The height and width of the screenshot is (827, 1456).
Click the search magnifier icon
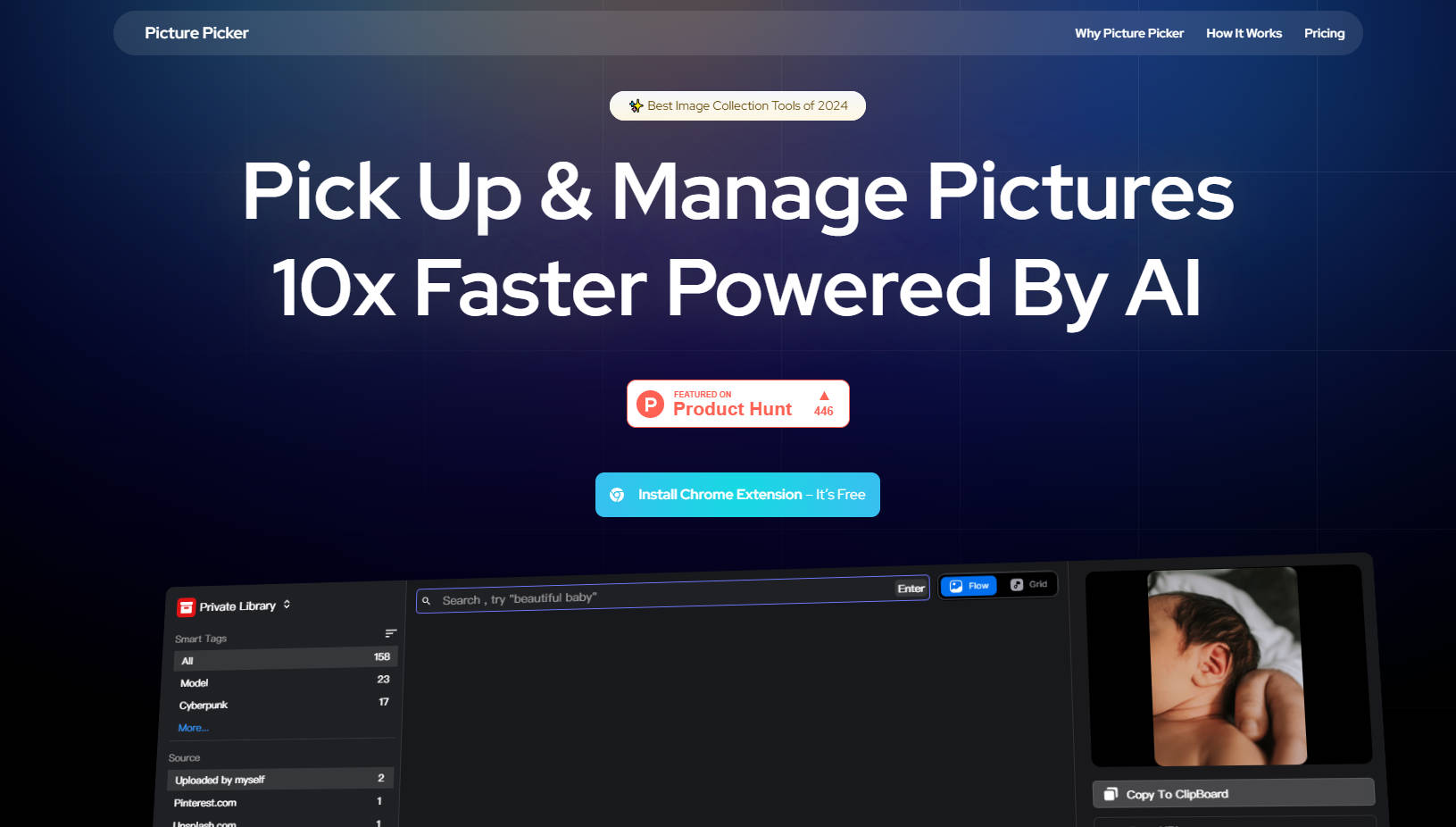tap(426, 600)
